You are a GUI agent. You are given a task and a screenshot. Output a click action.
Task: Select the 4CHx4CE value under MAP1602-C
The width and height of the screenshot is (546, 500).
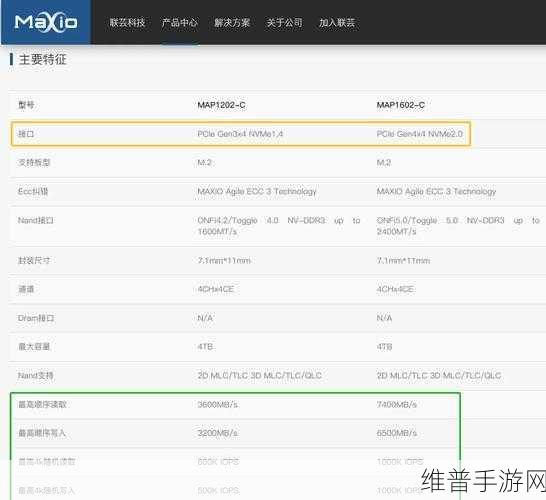tap(395, 289)
